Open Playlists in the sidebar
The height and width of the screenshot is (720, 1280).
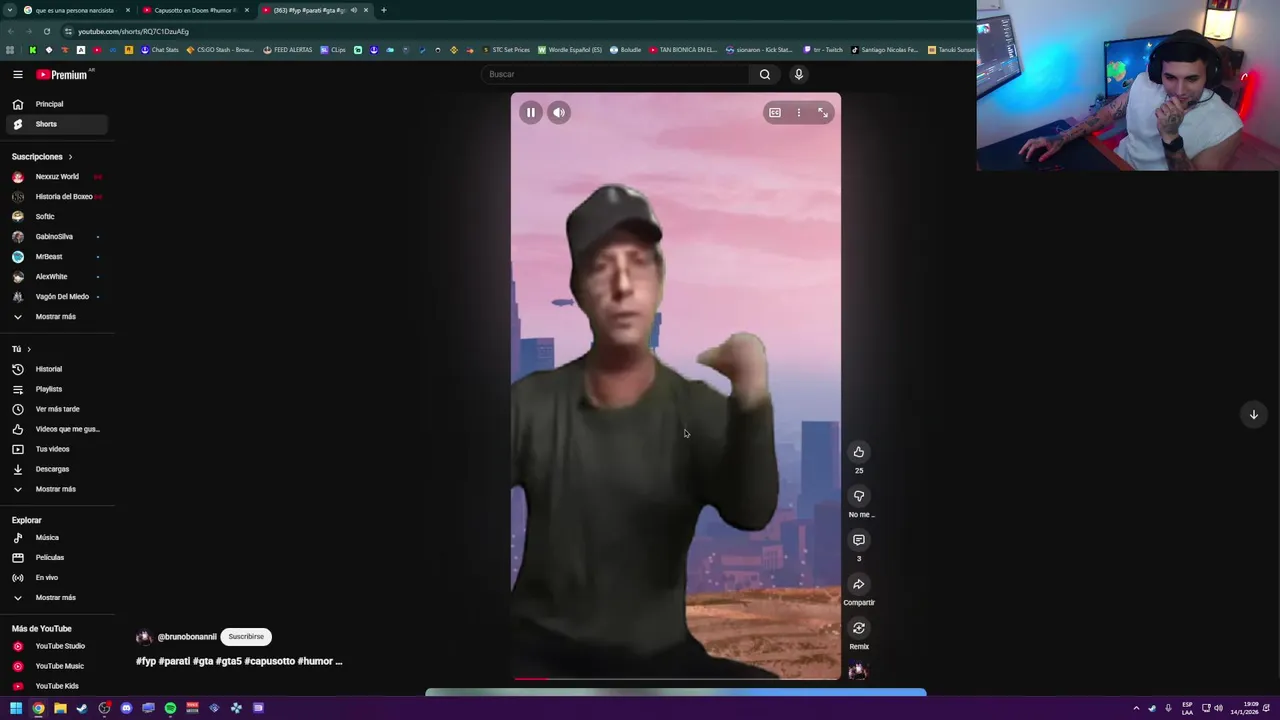(55, 389)
